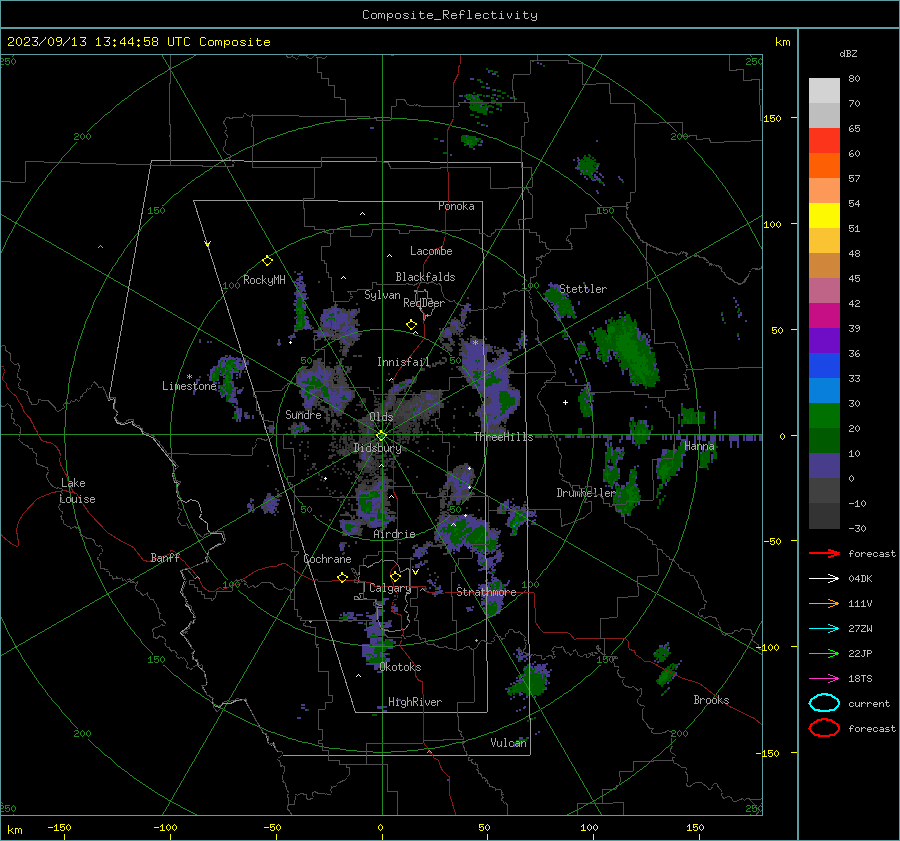Viewport: 900px width, 841px height.
Task: Click the white plus marker west of Hanna
Action: [565, 402]
